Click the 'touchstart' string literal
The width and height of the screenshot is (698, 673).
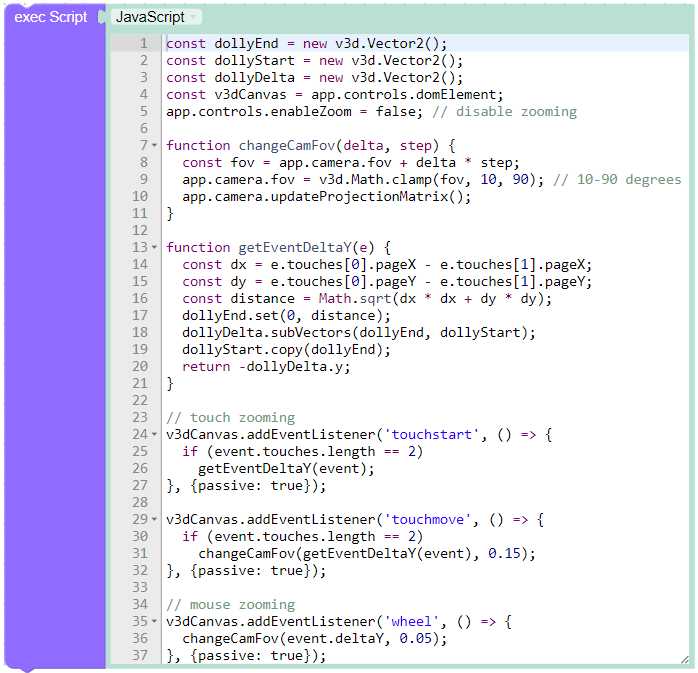tap(431, 434)
